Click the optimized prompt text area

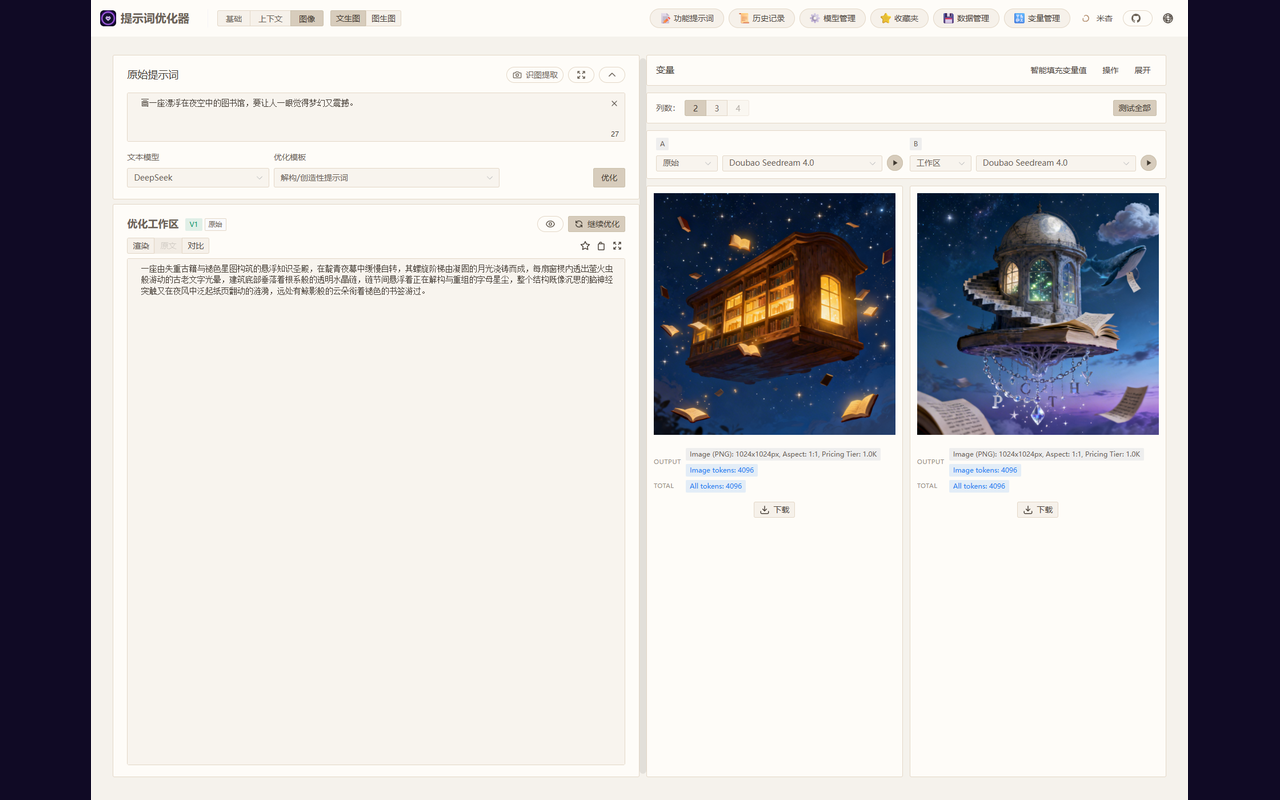[x=376, y=511]
